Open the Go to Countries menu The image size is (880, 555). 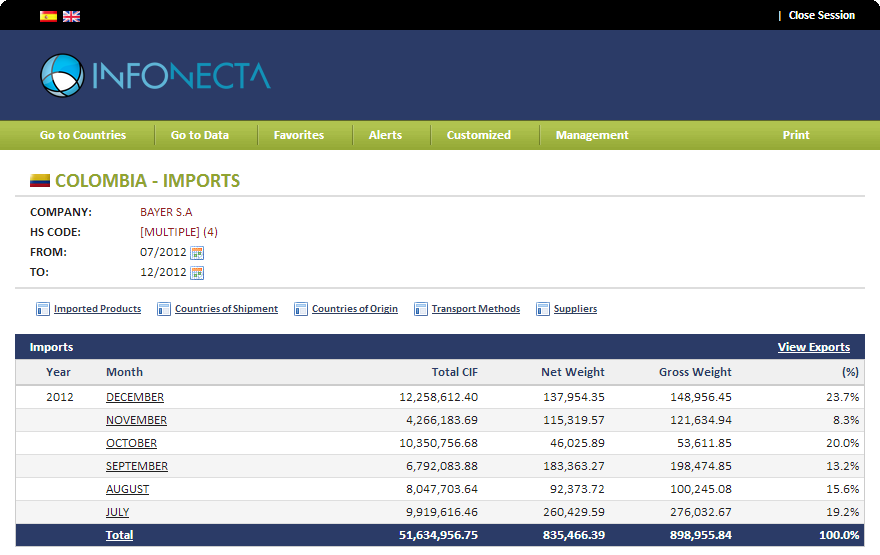tap(83, 135)
